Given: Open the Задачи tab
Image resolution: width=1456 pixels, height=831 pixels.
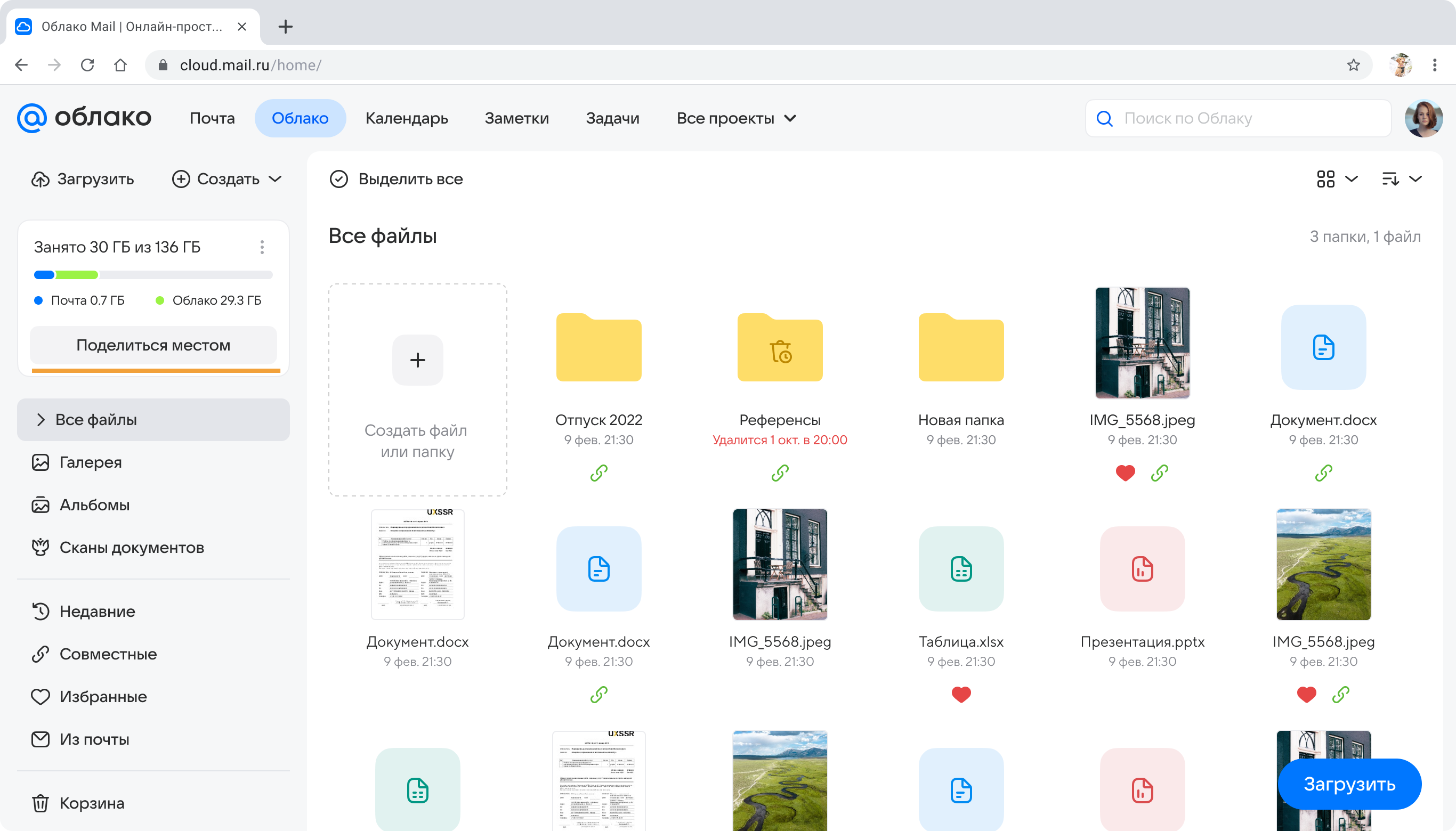Looking at the screenshot, I should (612, 118).
